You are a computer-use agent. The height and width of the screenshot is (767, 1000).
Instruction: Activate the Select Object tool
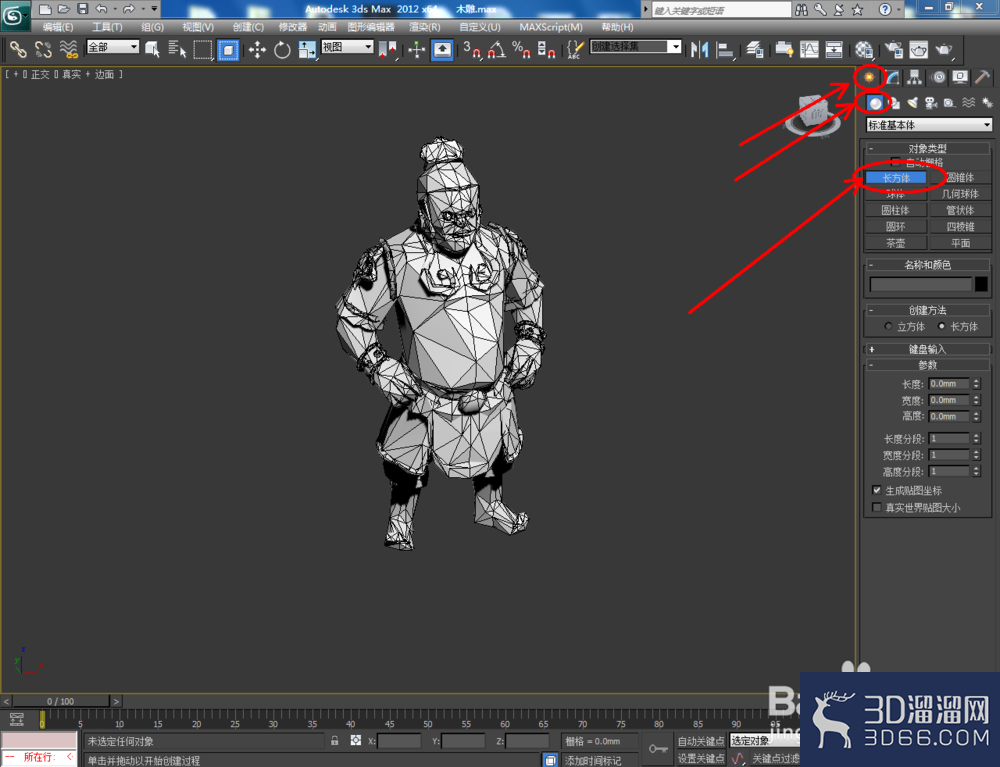click(x=152, y=49)
